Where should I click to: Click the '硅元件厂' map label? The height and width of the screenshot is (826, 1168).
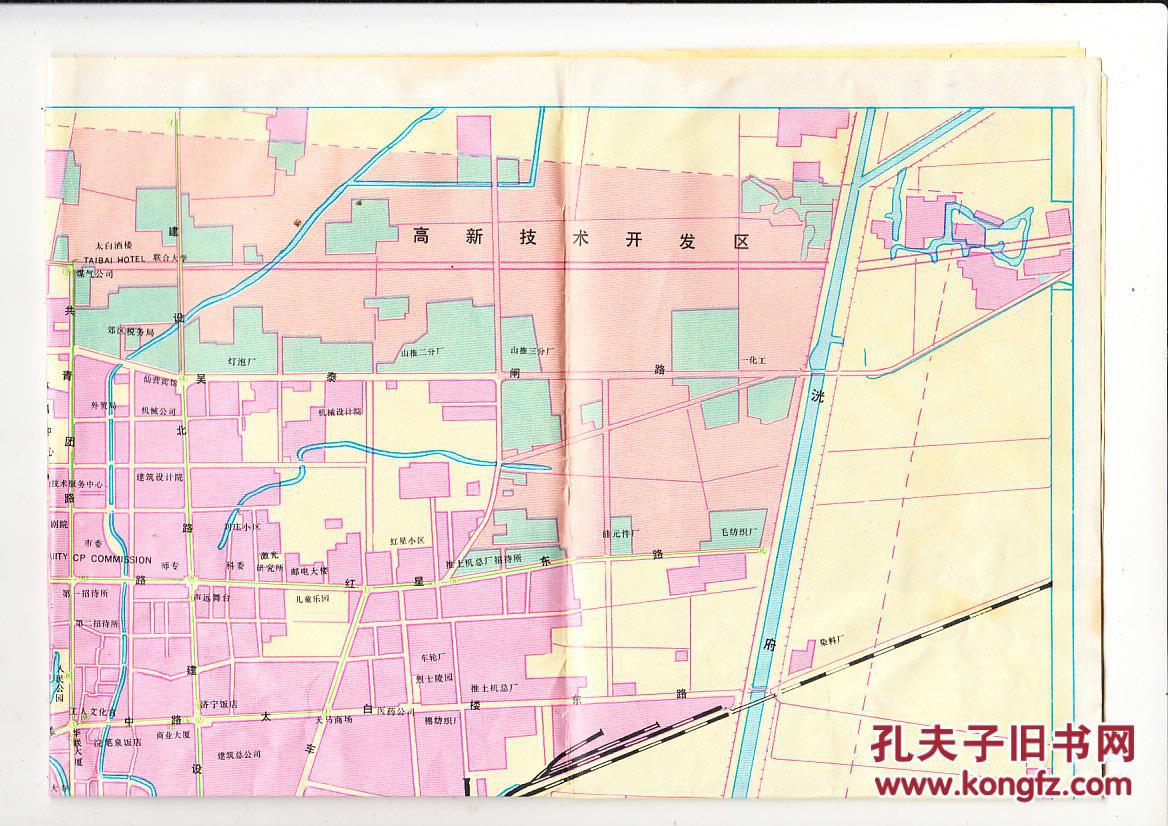pos(620,534)
